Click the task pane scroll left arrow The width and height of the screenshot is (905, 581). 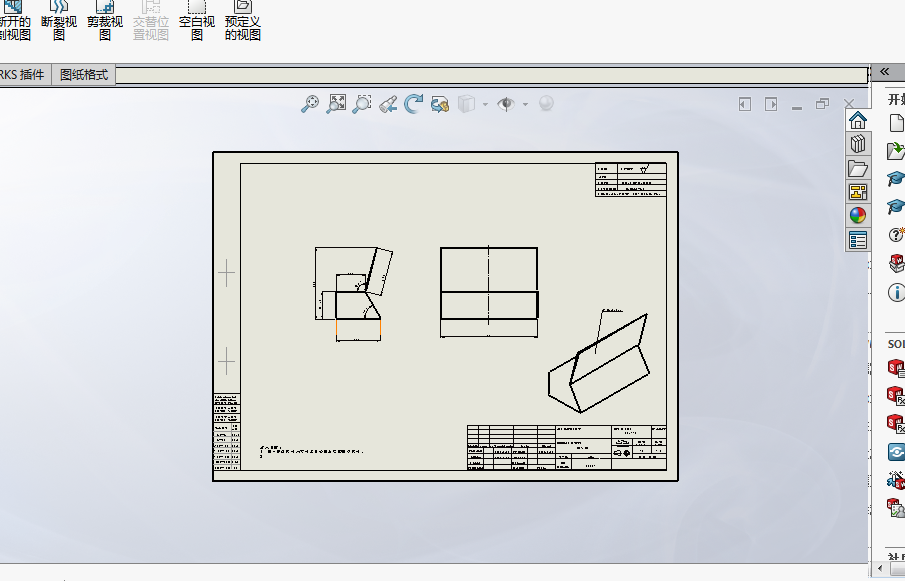pyautogui.click(x=880, y=568)
